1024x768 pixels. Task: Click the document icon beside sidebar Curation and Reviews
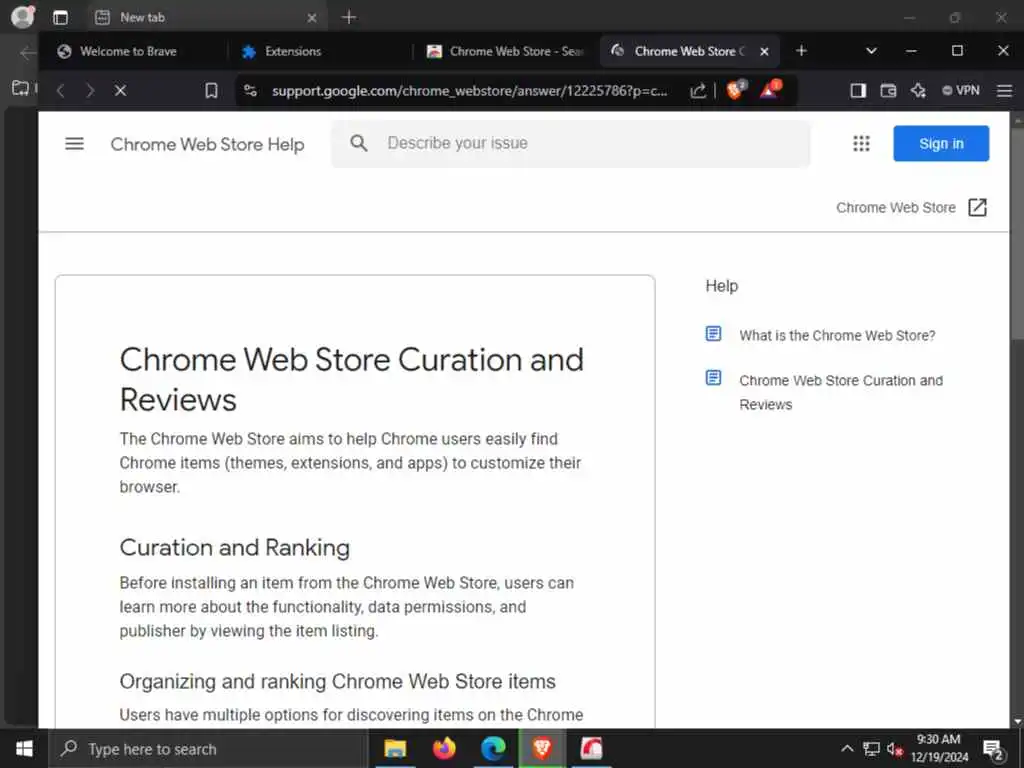click(x=713, y=377)
